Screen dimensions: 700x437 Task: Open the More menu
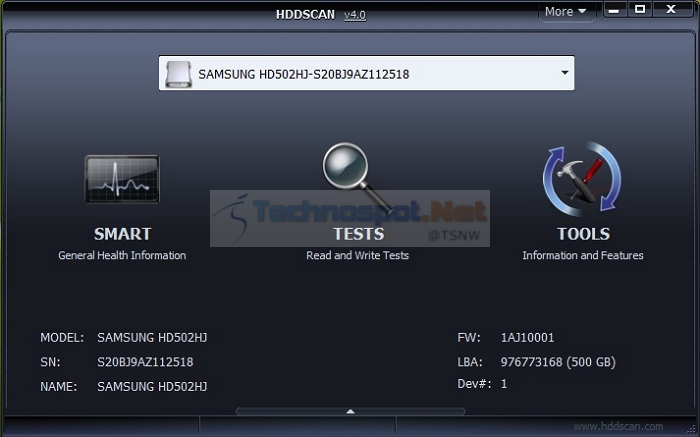click(565, 12)
